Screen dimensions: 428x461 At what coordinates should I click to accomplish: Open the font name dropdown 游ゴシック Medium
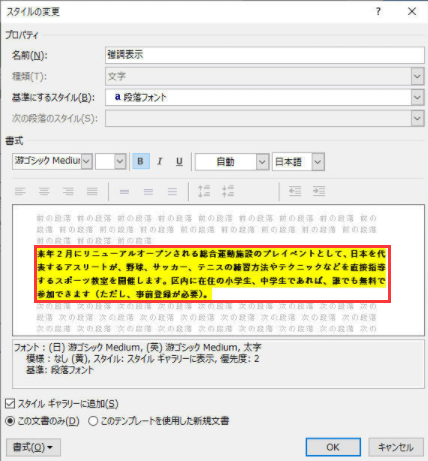(x=87, y=162)
